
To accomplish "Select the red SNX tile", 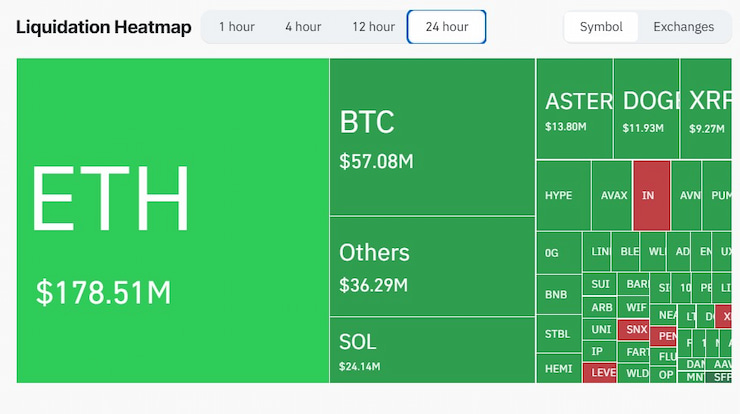I will coord(634,330).
